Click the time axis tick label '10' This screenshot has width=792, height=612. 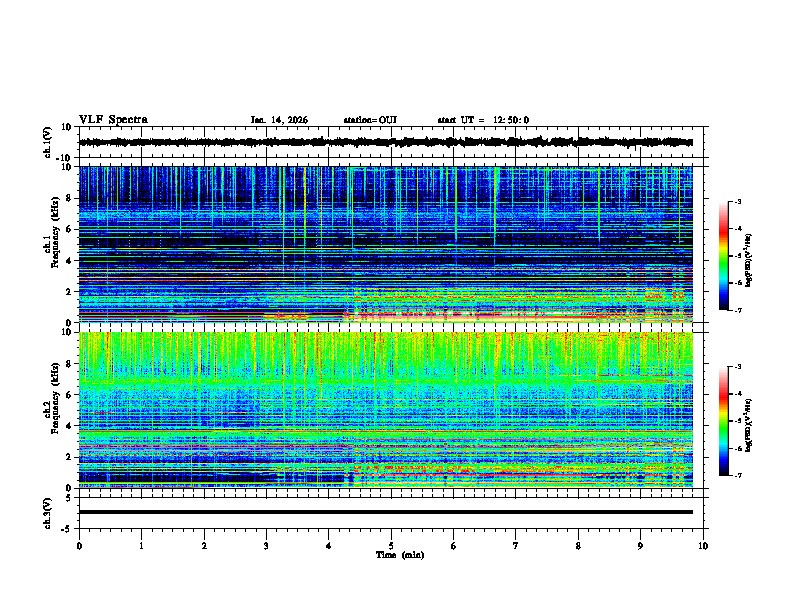[x=703, y=546]
